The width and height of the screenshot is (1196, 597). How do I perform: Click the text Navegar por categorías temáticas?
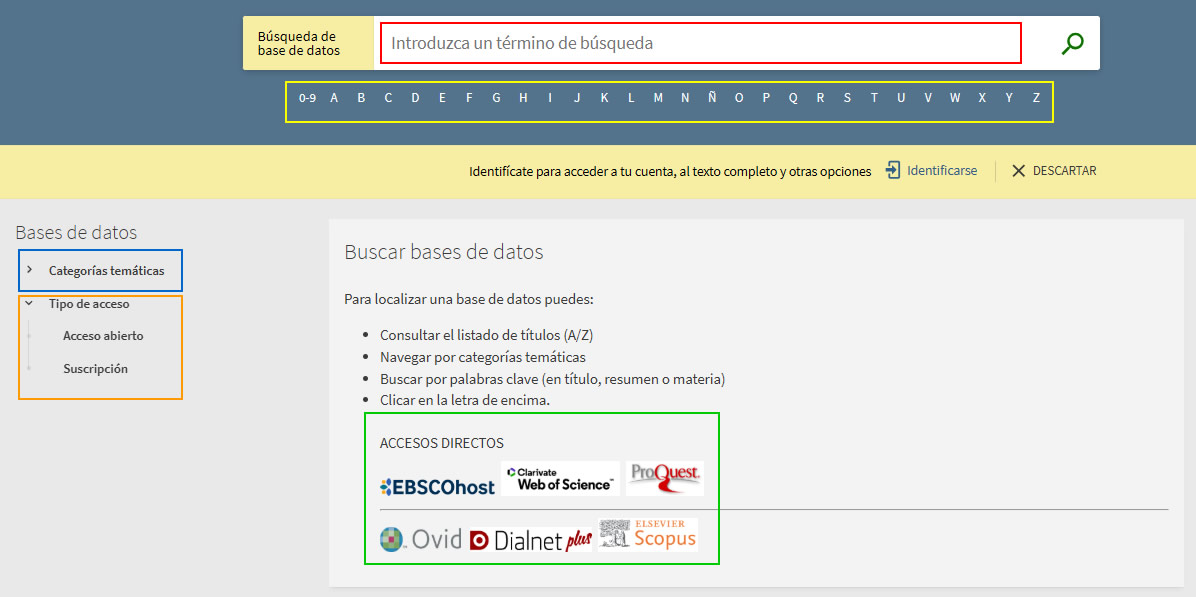tap(483, 357)
